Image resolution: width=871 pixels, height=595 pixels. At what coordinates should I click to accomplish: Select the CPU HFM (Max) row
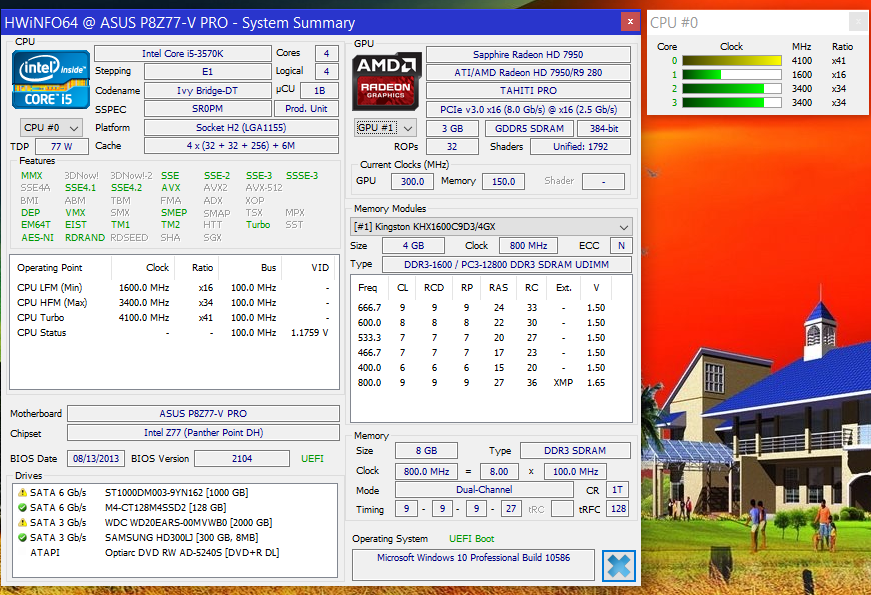coord(173,303)
